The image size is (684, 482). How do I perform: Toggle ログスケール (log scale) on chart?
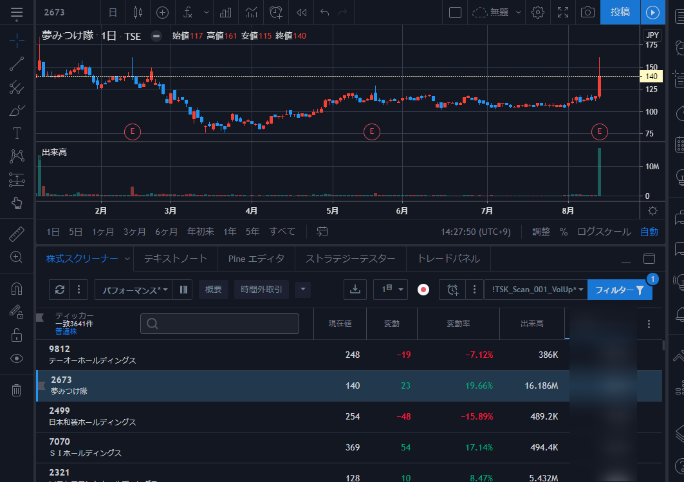click(604, 231)
